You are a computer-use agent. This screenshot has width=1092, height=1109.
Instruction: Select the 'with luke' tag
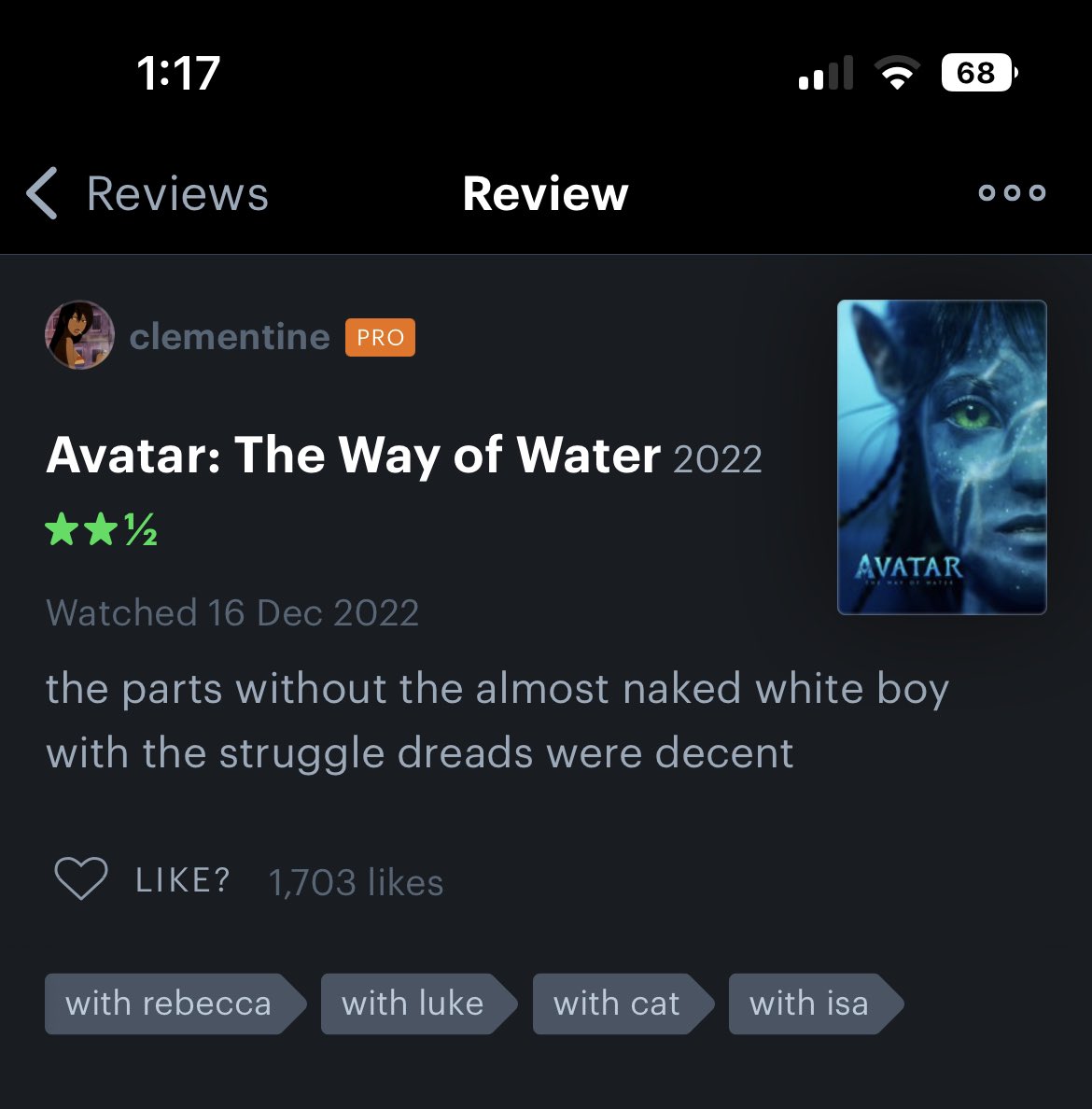[419, 1004]
